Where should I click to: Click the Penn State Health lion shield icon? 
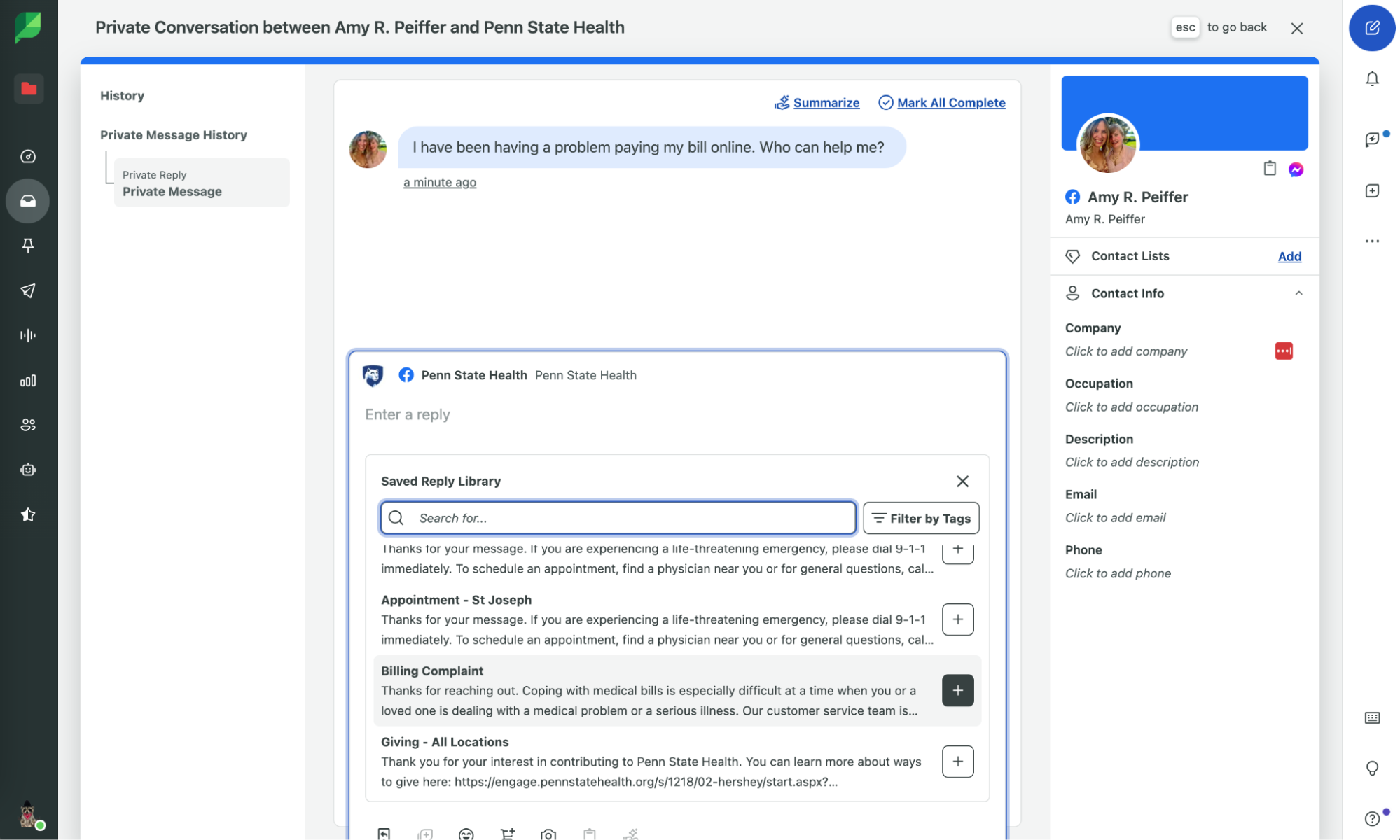tap(373, 375)
